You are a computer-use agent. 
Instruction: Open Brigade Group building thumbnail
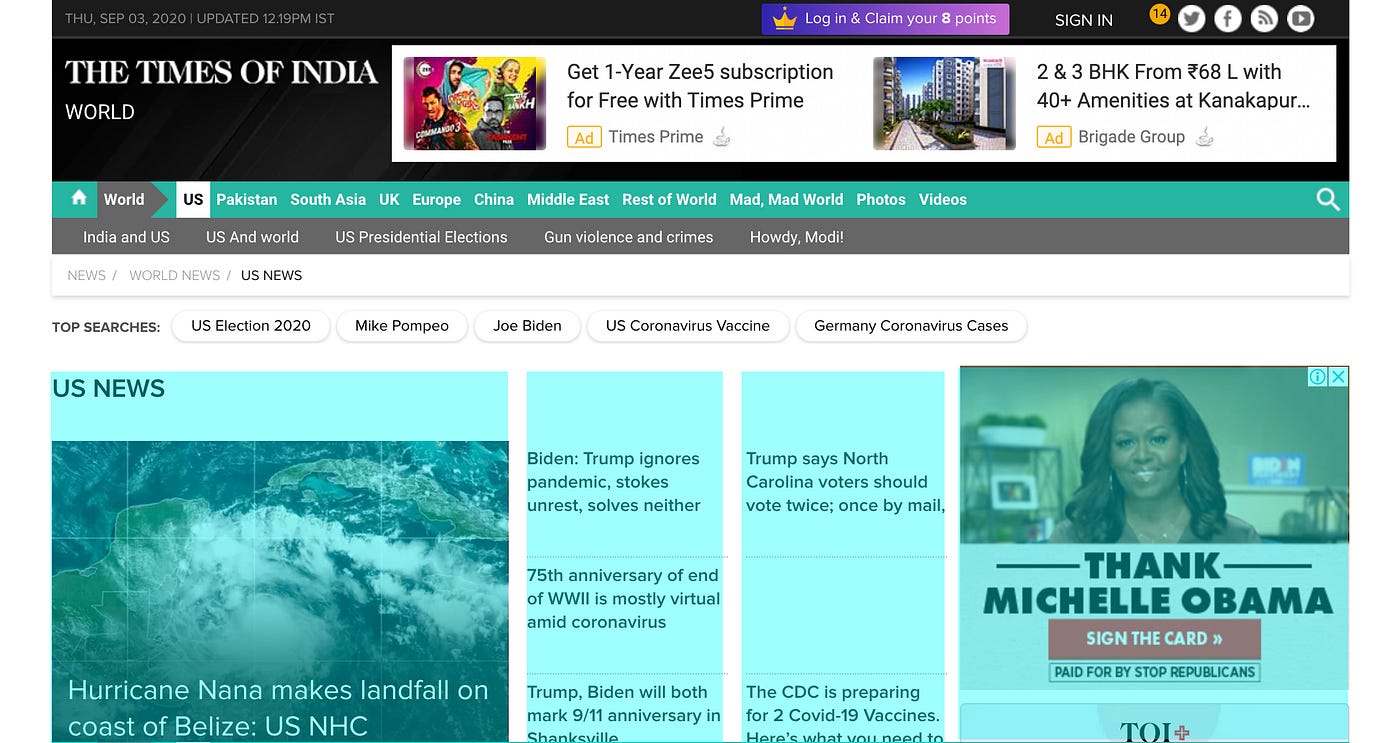[x=944, y=103]
